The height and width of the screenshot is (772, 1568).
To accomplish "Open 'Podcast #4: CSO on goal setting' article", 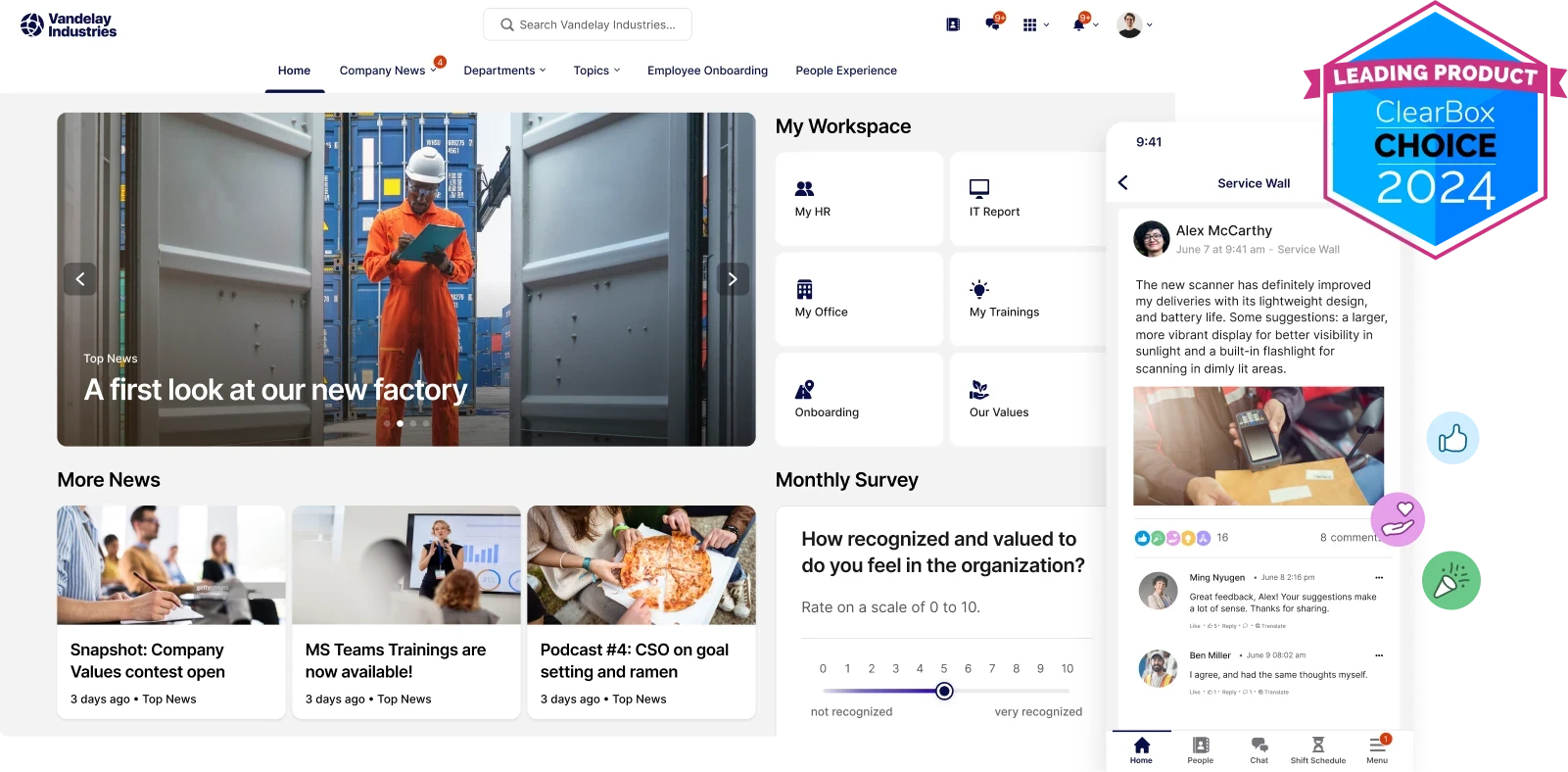I will [x=635, y=661].
